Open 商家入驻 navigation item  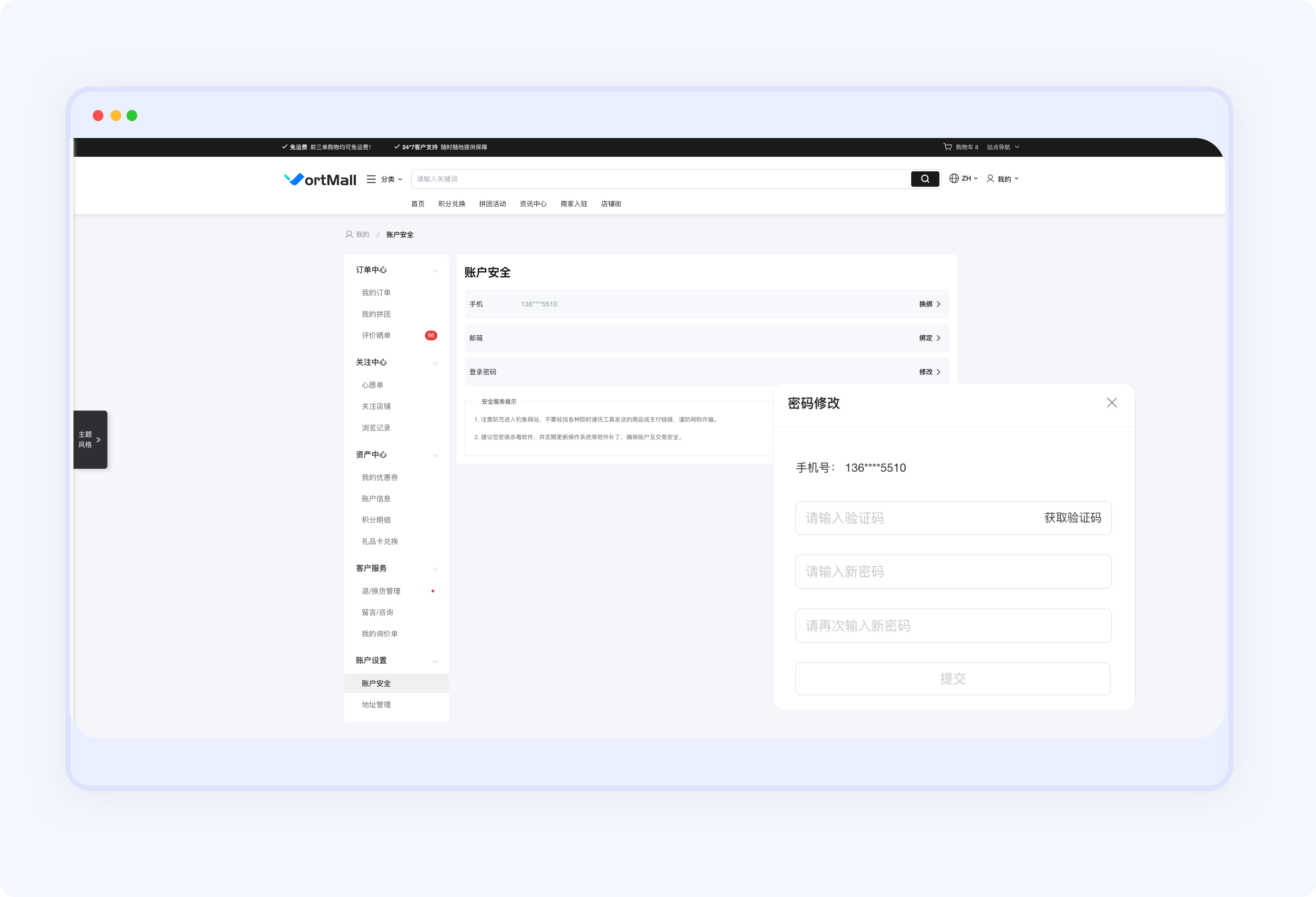pos(574,204)
